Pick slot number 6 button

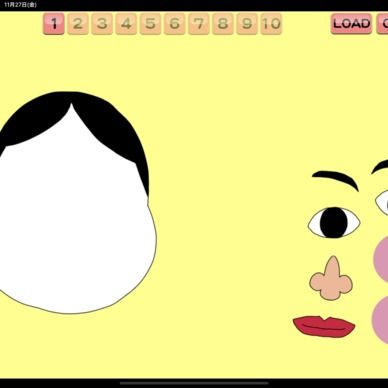pos(175,24)
